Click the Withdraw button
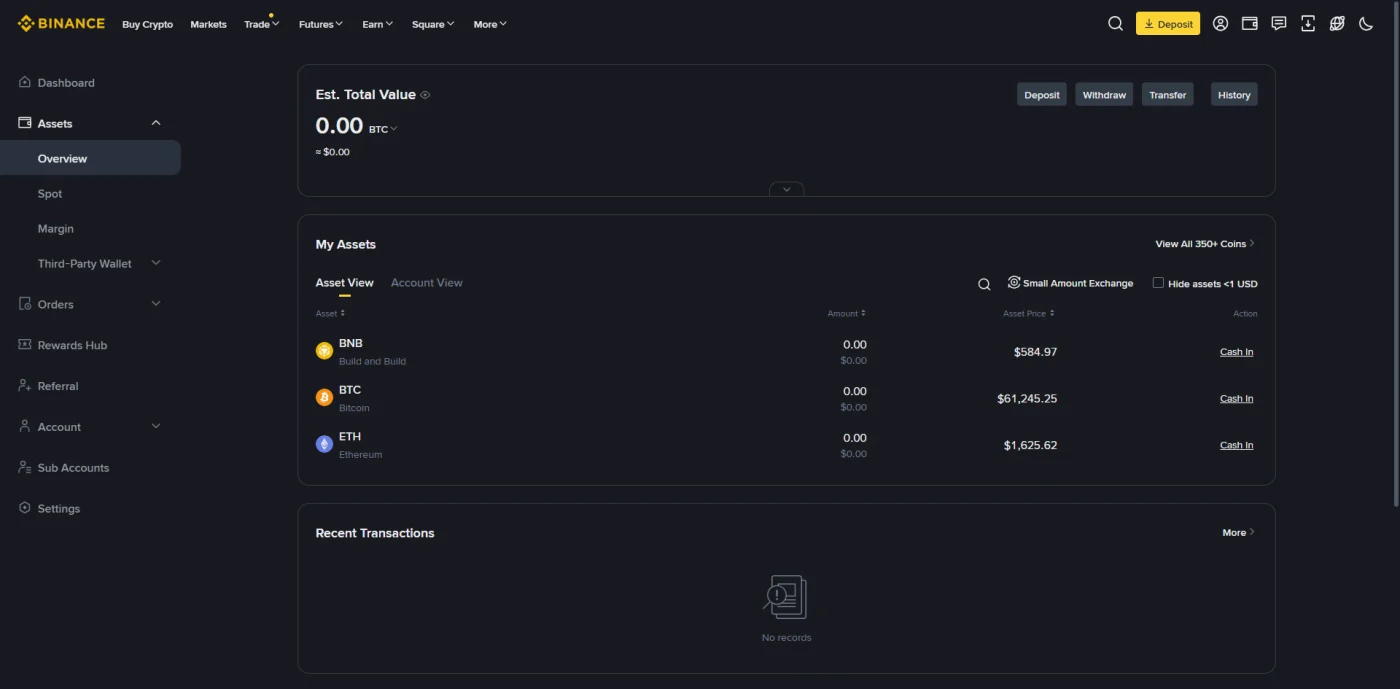Screen dimensions: 1400x689 (x=1104, y=95)
